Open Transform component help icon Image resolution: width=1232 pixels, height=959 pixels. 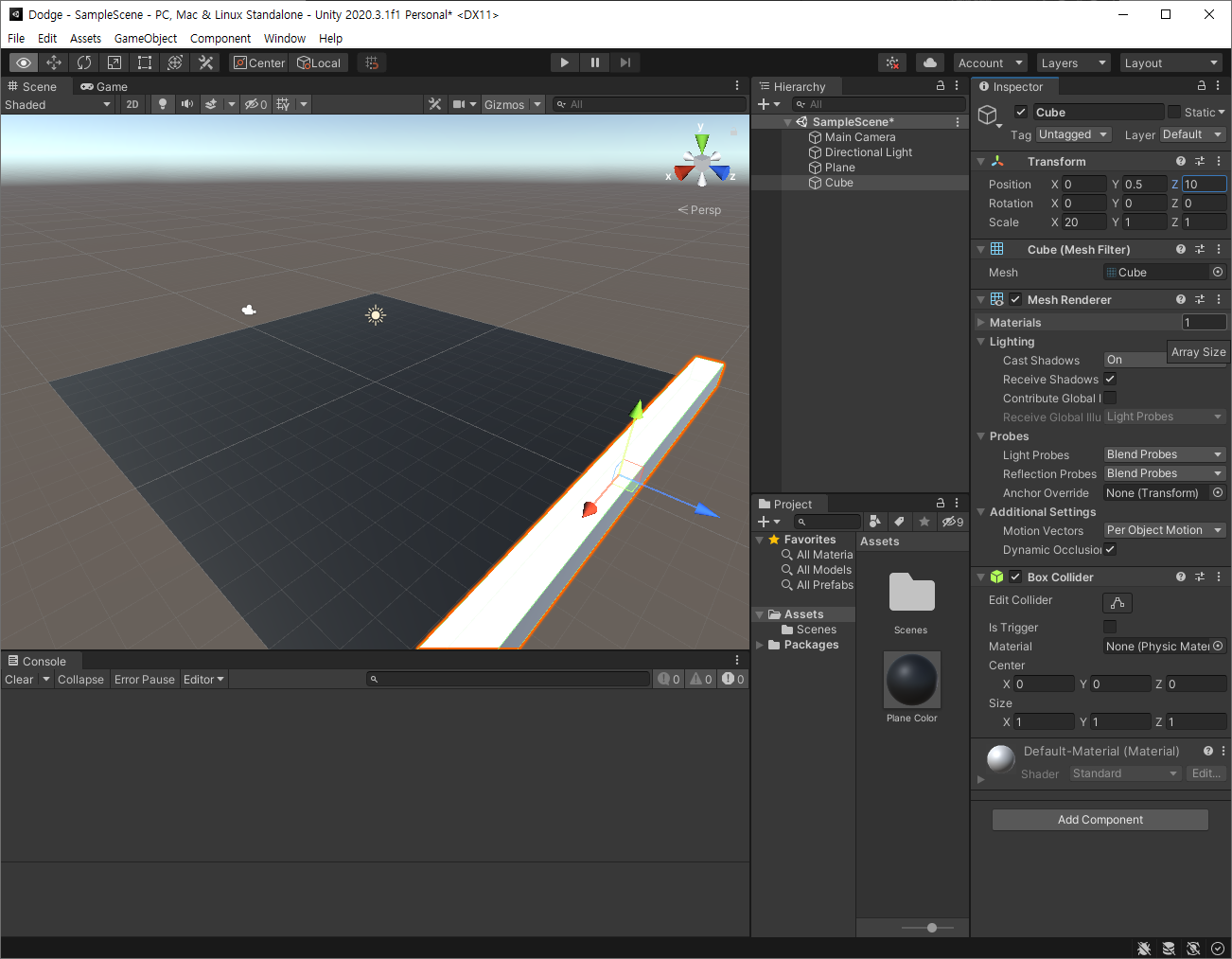tap(1181, 161)
